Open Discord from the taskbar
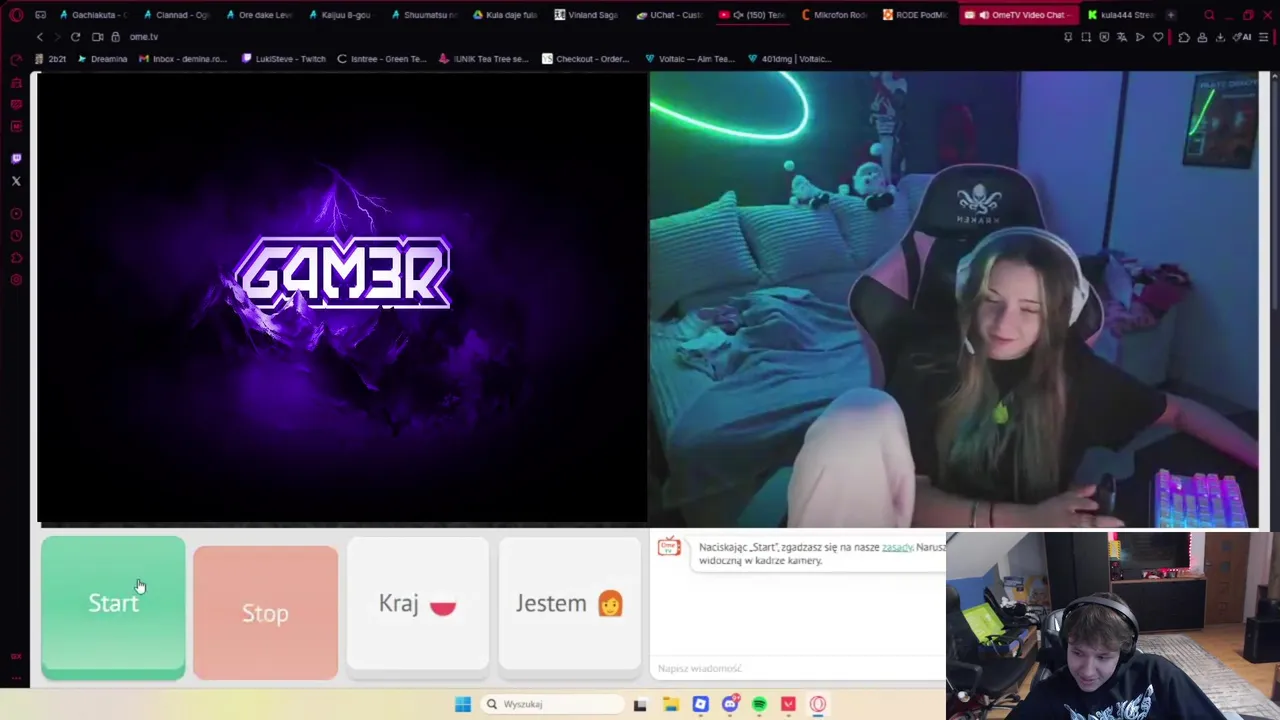Viewport: 1280px width, 720px height. (730, 704)
